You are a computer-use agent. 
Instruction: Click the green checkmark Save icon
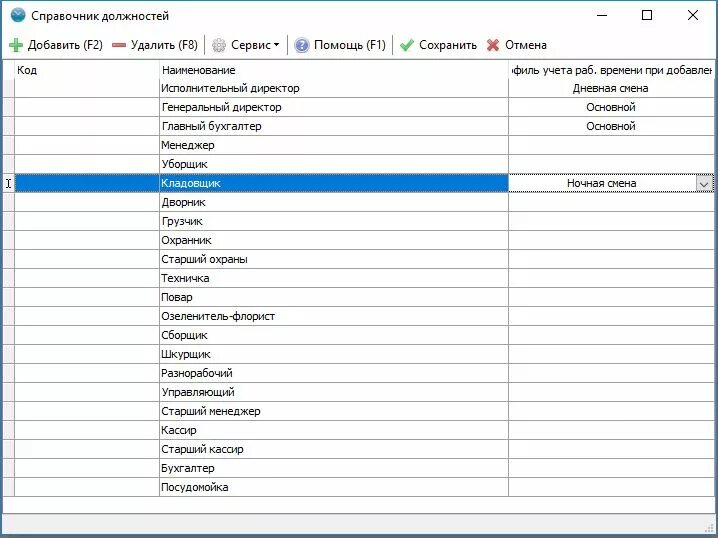[407, 45]
